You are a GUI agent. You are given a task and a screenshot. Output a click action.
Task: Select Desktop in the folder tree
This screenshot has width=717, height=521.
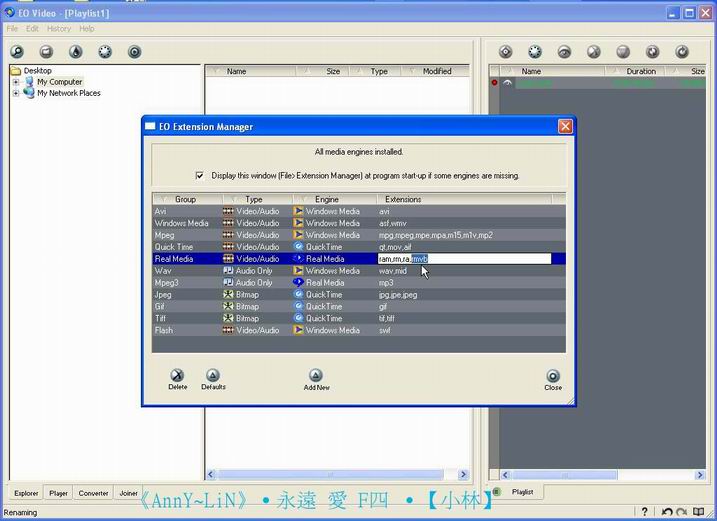coord(37,70)
